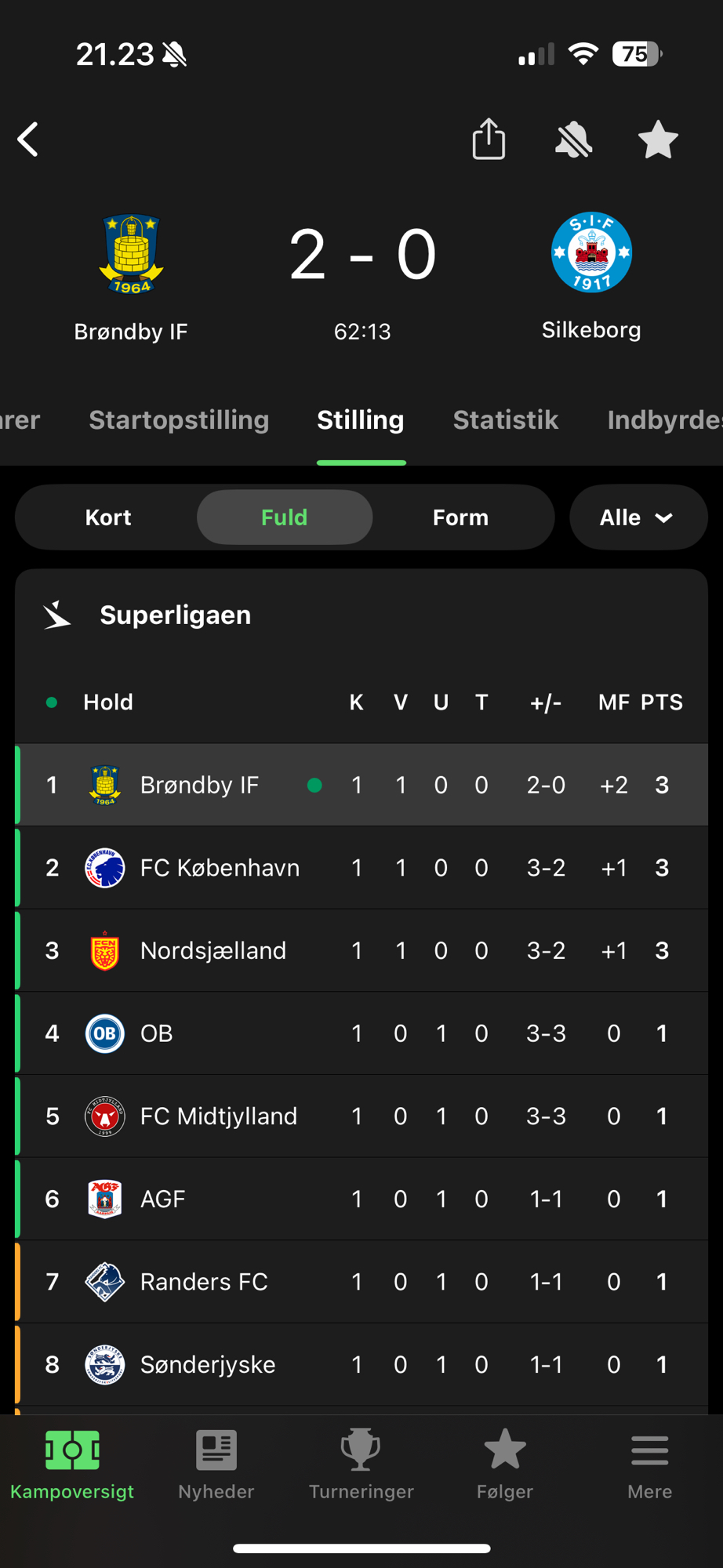Toggle match notifications bell
723x1568 pixels.
[573, 140]
